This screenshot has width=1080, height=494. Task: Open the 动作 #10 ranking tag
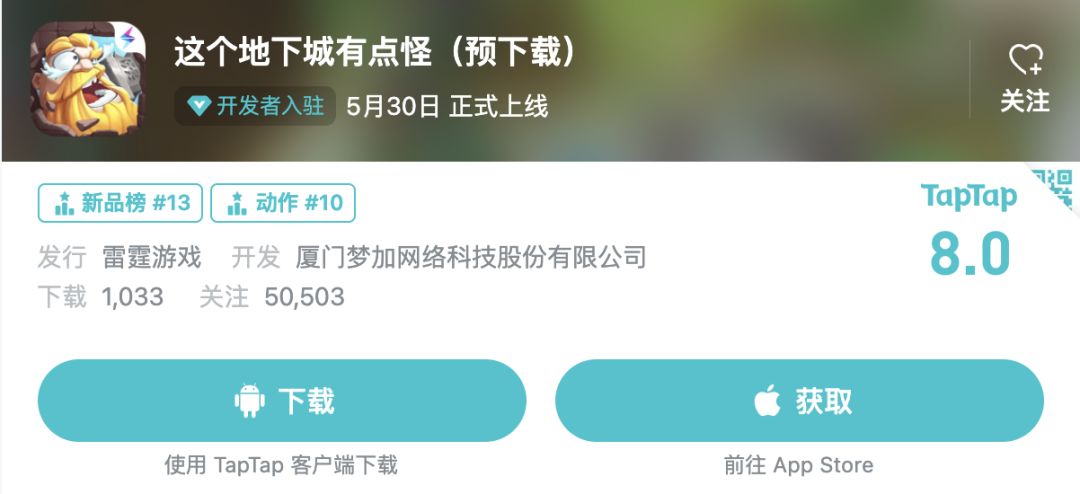283,203
